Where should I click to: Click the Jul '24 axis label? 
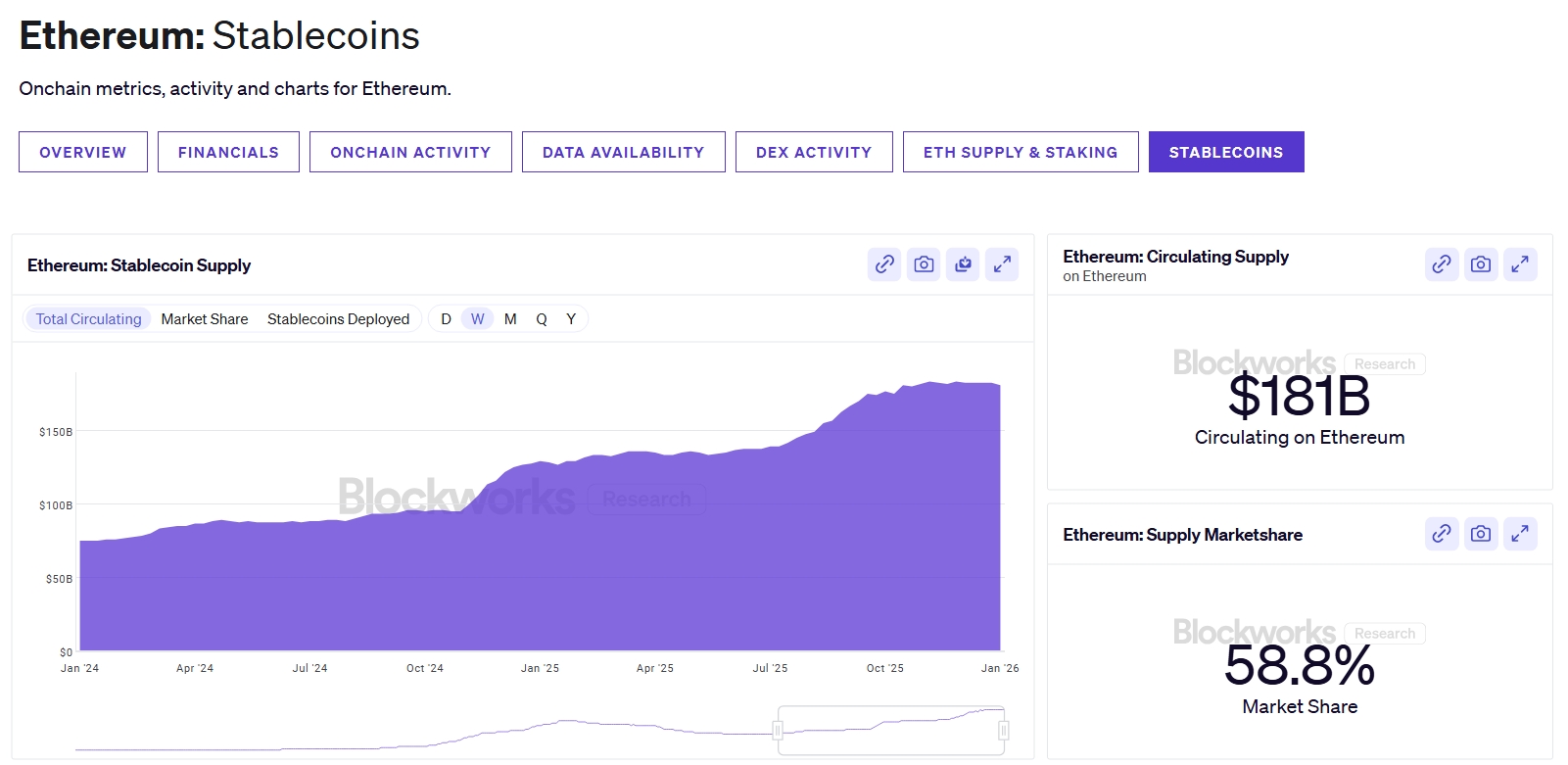pyautogui.click(x=309, y=668)
